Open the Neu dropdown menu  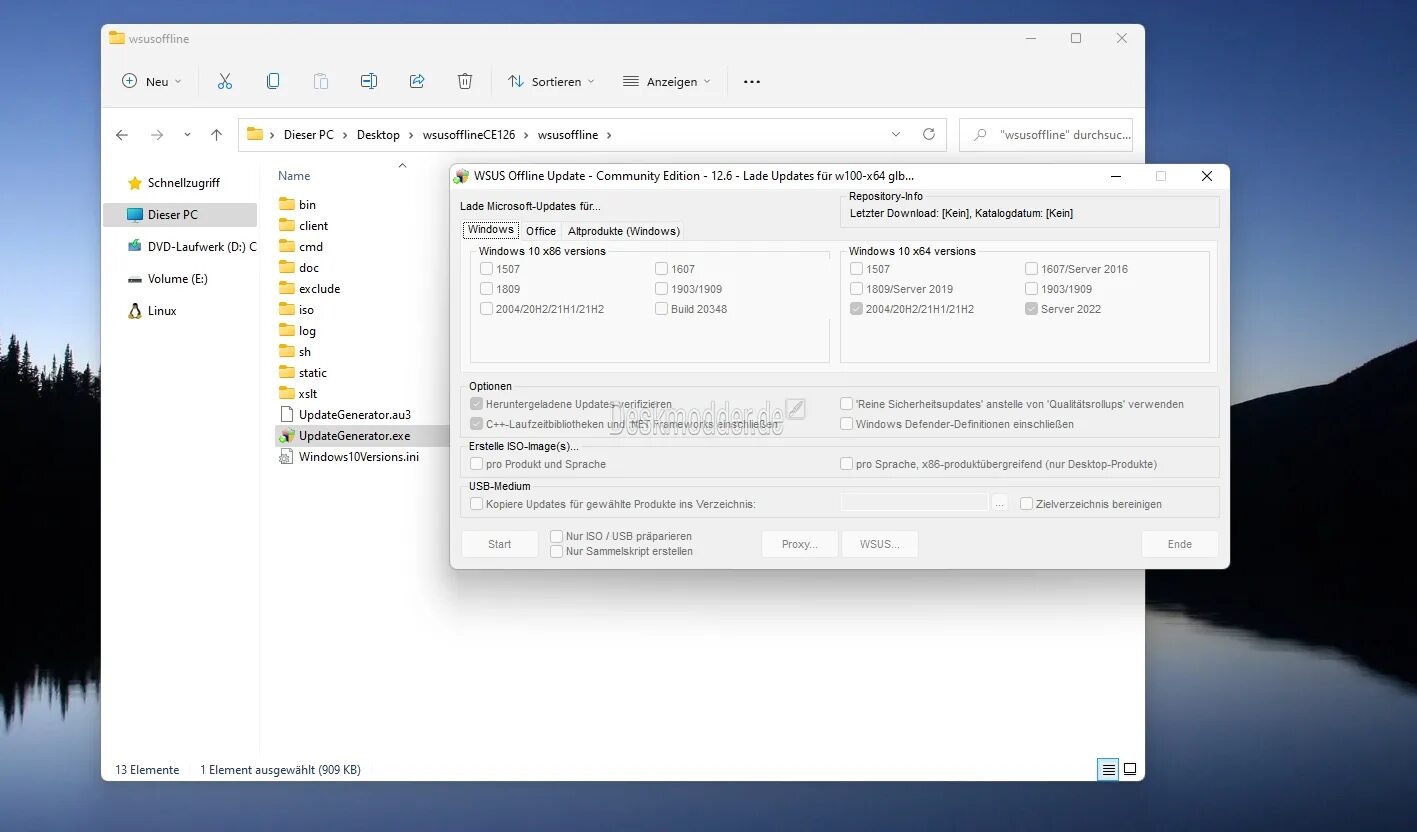(x=152, y=82)
